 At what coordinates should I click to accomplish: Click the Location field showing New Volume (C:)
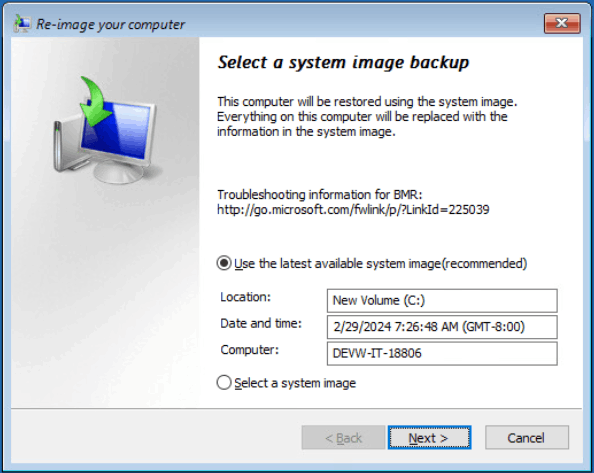click(x=442, y=301)
